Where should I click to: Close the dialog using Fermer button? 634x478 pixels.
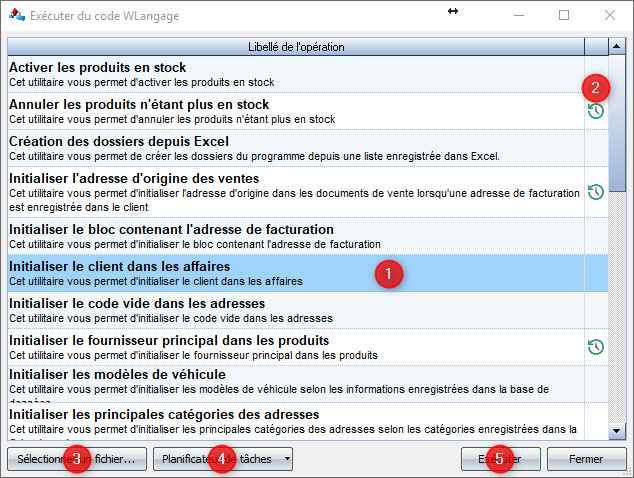tap(585, 459)
